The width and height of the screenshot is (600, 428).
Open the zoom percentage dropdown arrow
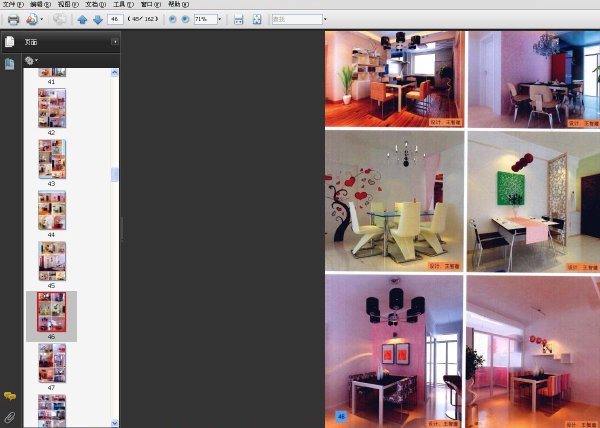220,19
